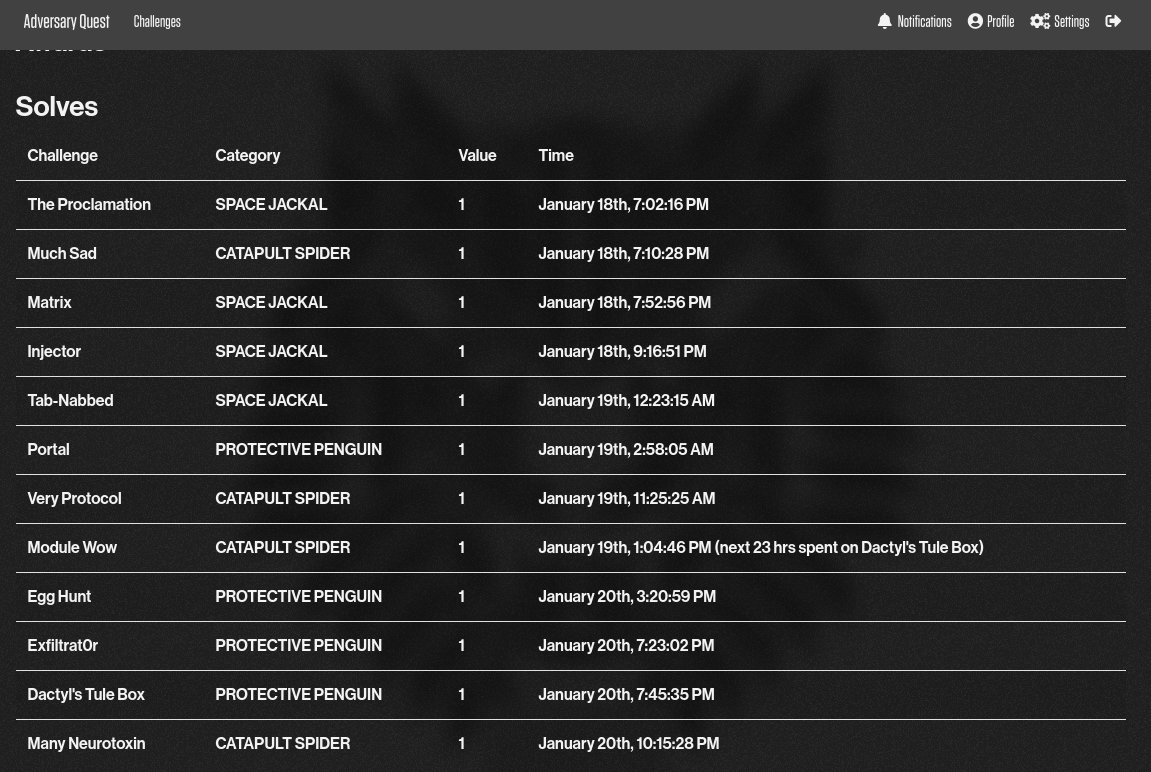This screenshot has height=772, width=1151.
Task: Open The Proclamation challenge
Action: pos(89,204)
